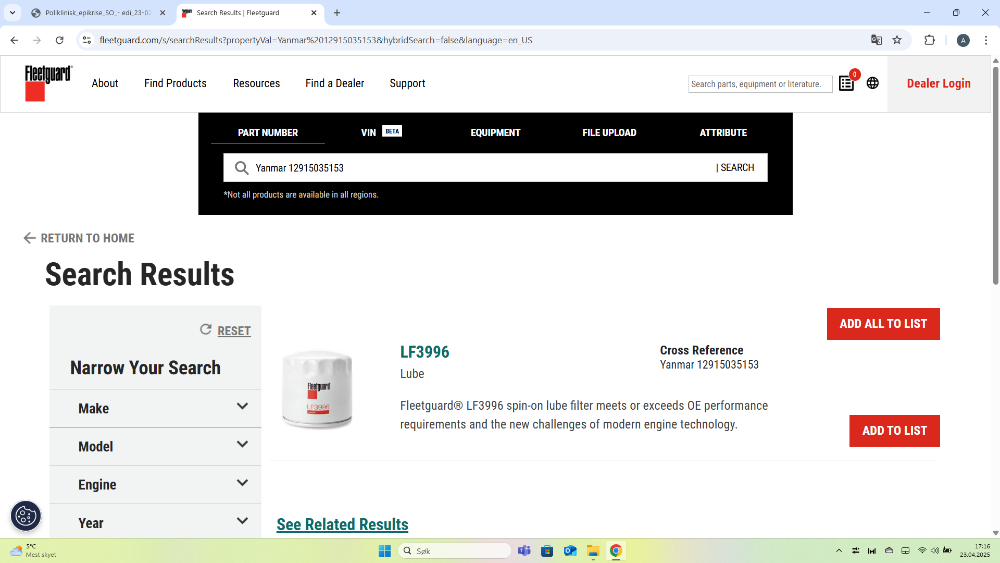This screenshot has height=563, width=1000.
Task: Select ATTRIBUTE search tab
Action: 723,133
